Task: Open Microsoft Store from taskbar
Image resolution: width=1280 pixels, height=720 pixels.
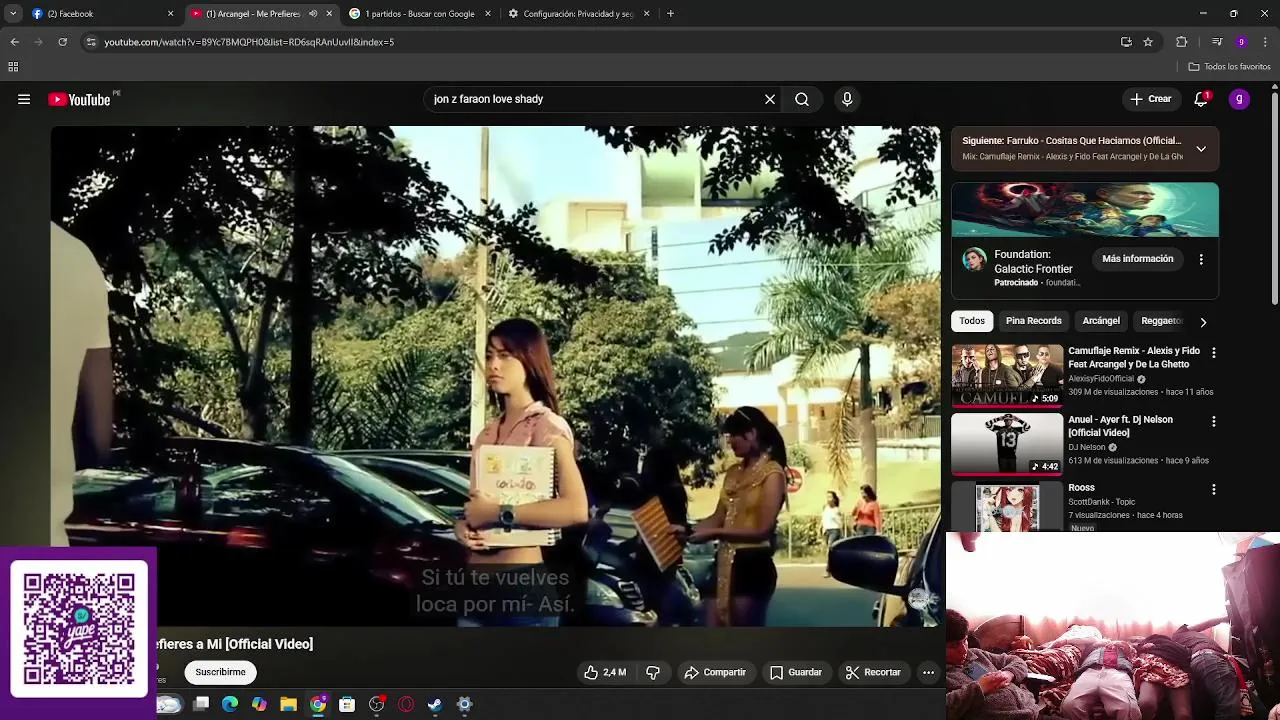Action: pos(347,704)
